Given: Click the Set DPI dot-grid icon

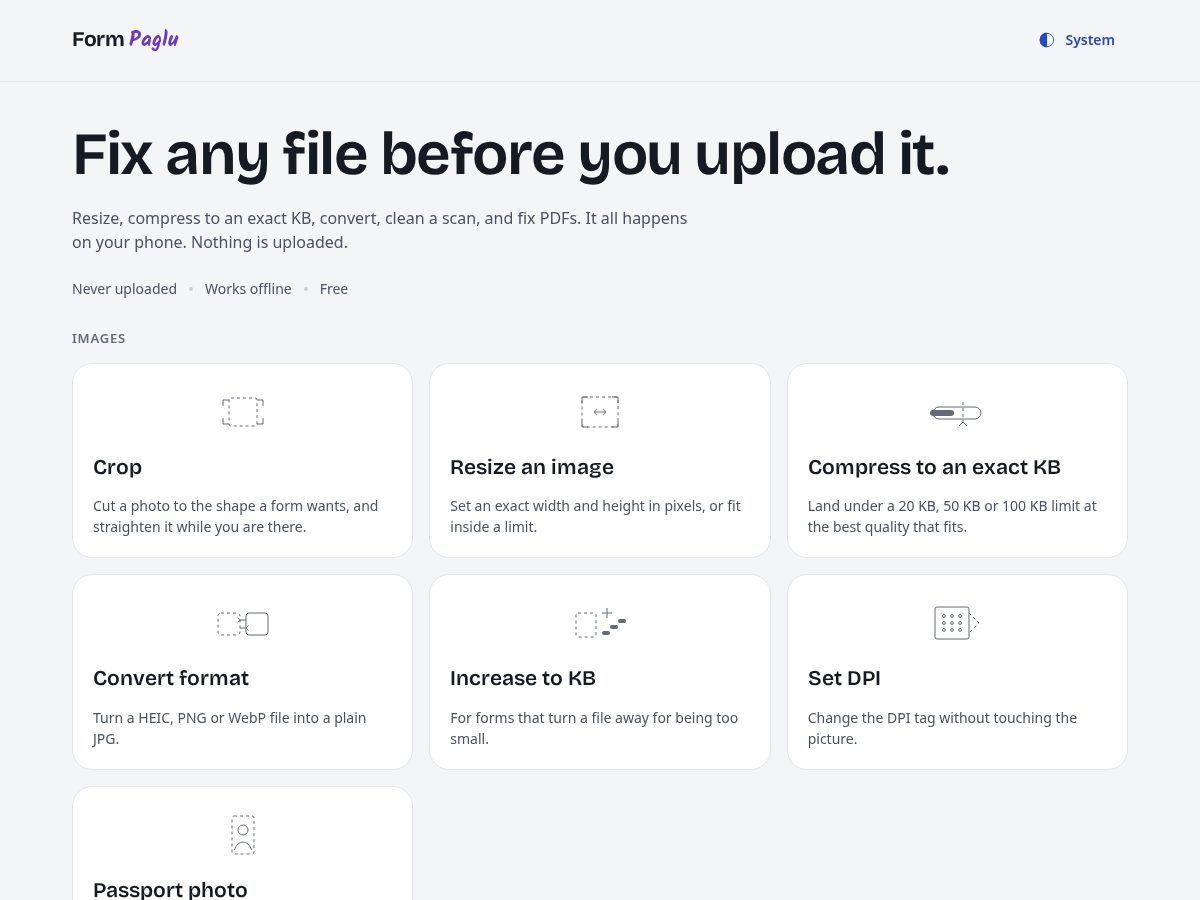Looking at the screenshot, I should pos(956,623).
